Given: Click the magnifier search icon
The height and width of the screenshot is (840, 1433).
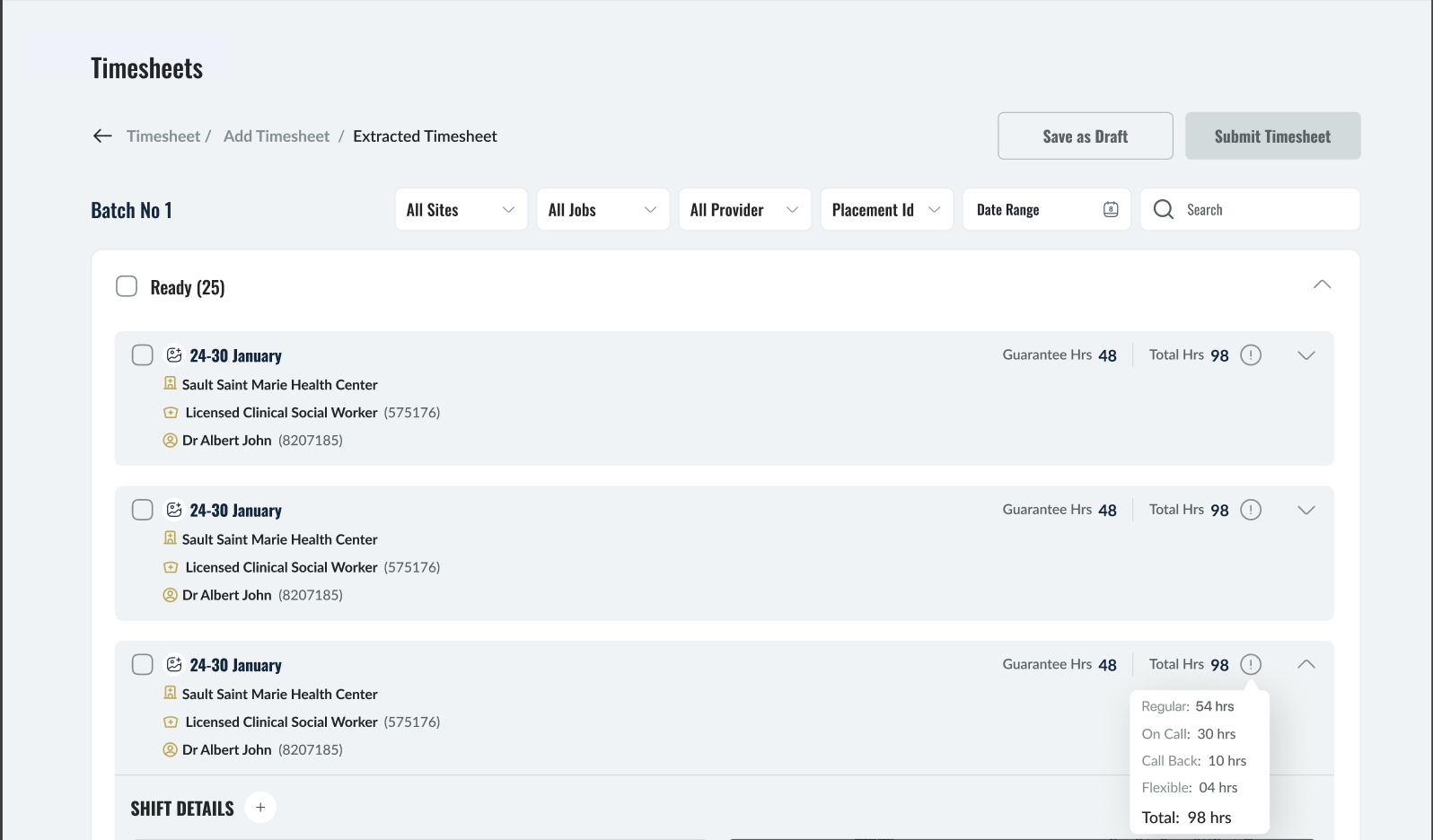Looking at the screenshot, I should pos(1164,209).
